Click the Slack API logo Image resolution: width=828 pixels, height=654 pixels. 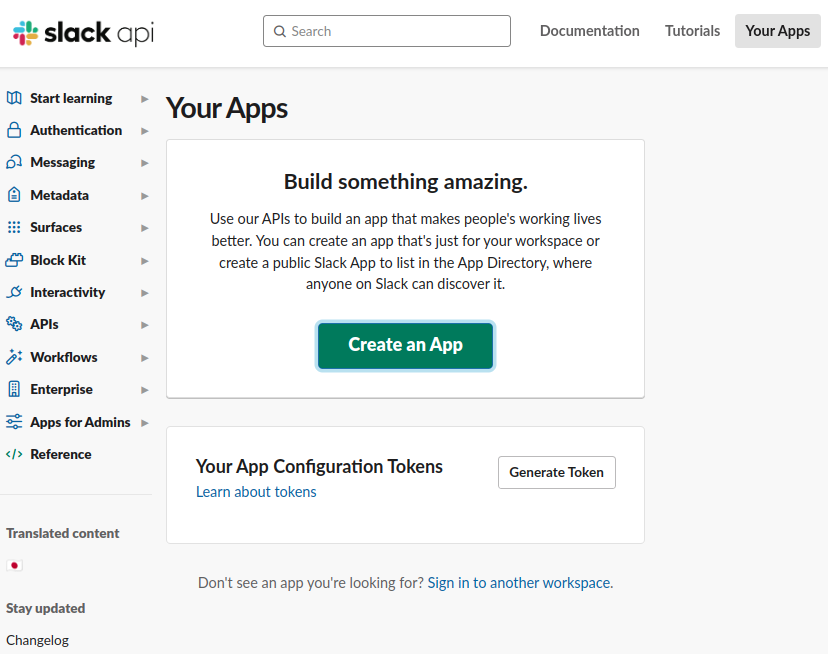click(84, 33)
